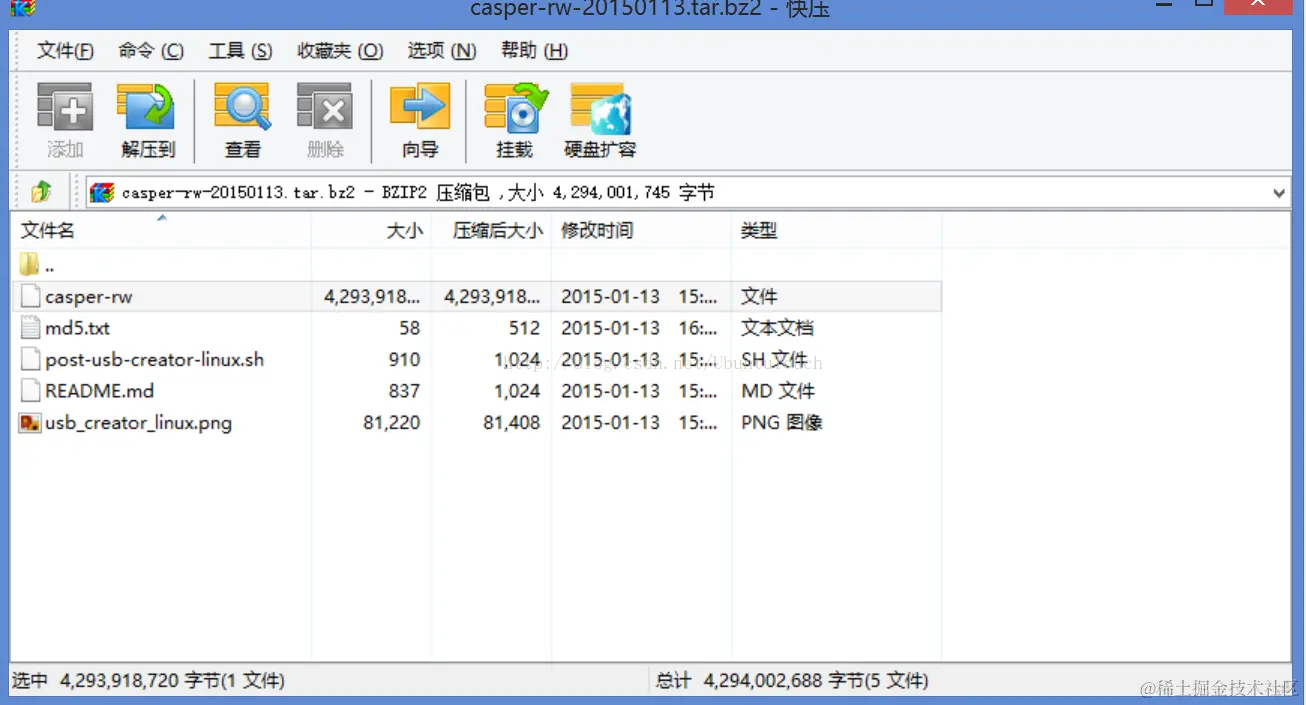Image resolution: width=1306 pixels, height=705 pixels.
Task: Select the post-usb-creator-linux.sh file name
Action: click(x=155, y=360)
